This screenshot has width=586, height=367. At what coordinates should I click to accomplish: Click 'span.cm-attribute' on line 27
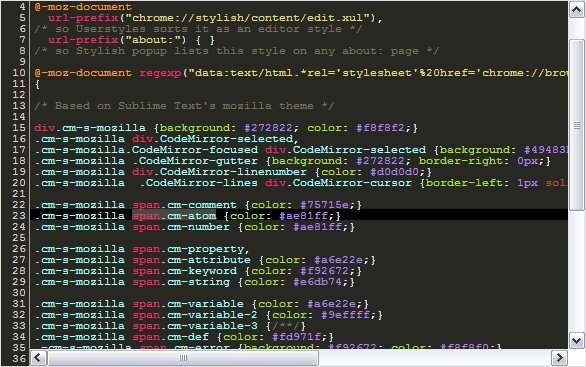191,260
